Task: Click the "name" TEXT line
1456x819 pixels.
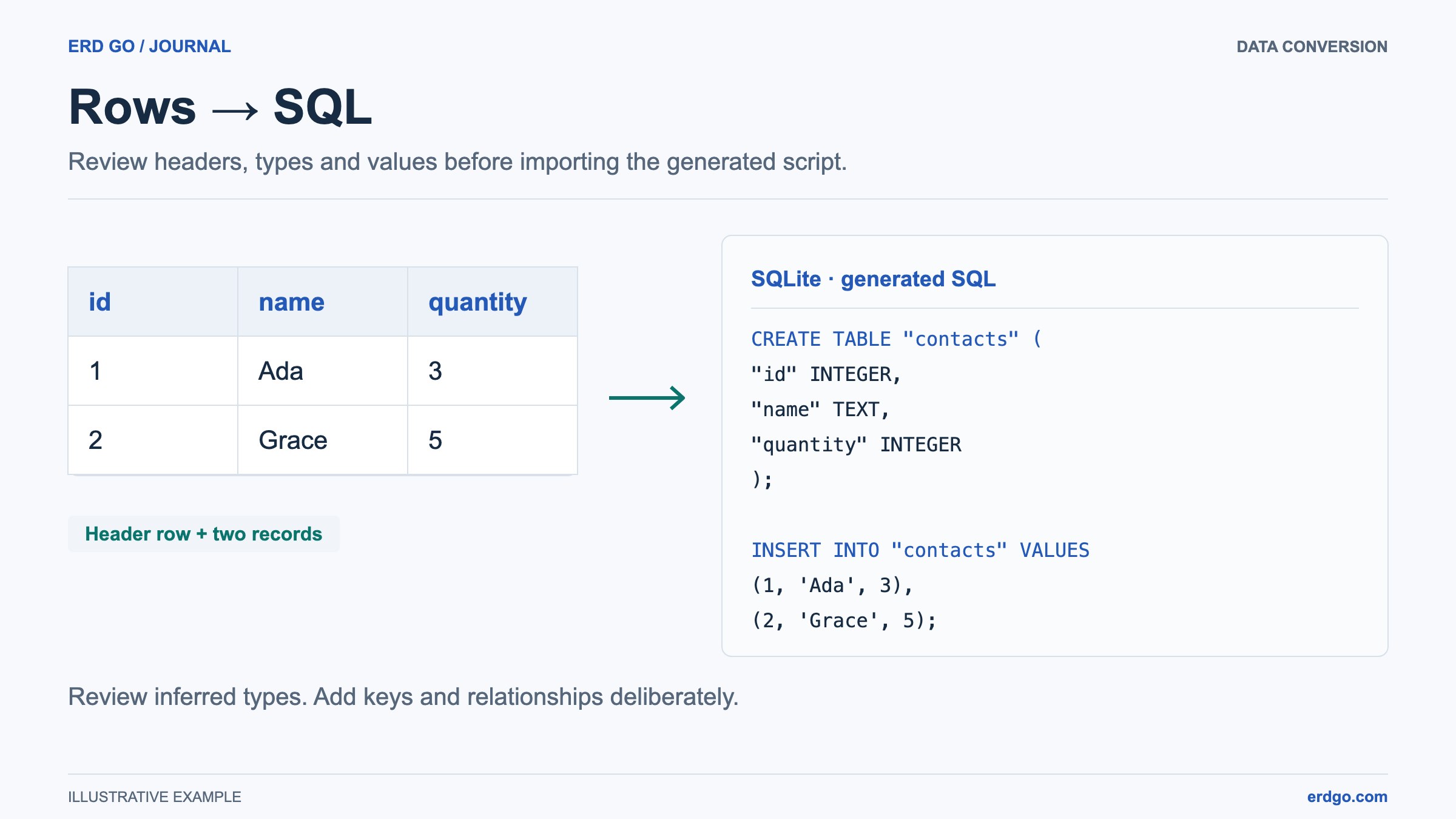Action: pyautogui.click(x=820, y=409)
